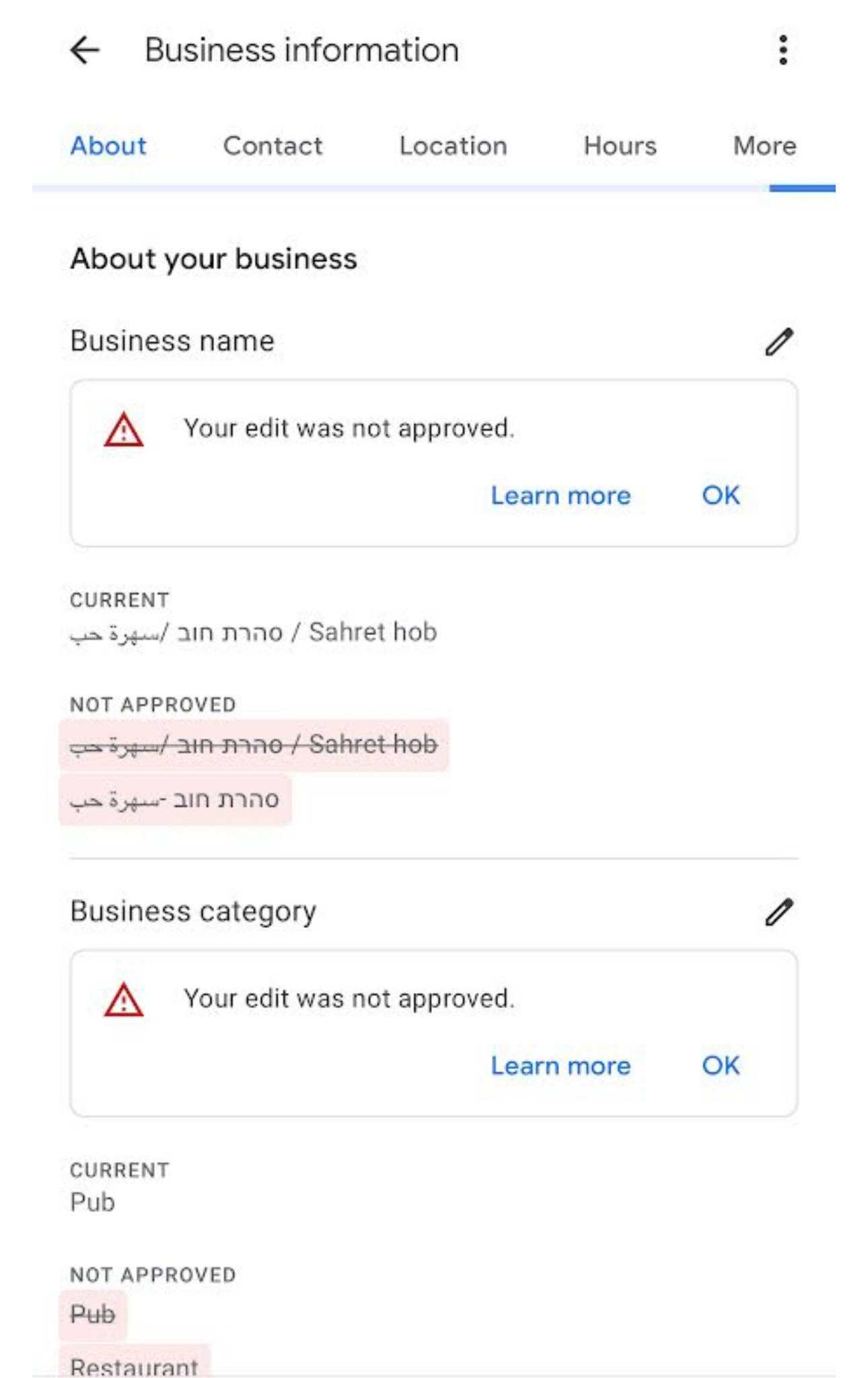Click Learn more for business name edit
868x1378 pixels.
click(x=560, y=496)
